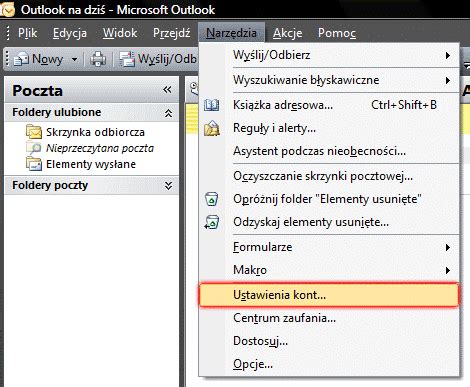This screenshot has height=387, width=470.
Task: Click the Nieprzeczytana poczta magnifier icon
Action: click(x=34, y=148)
